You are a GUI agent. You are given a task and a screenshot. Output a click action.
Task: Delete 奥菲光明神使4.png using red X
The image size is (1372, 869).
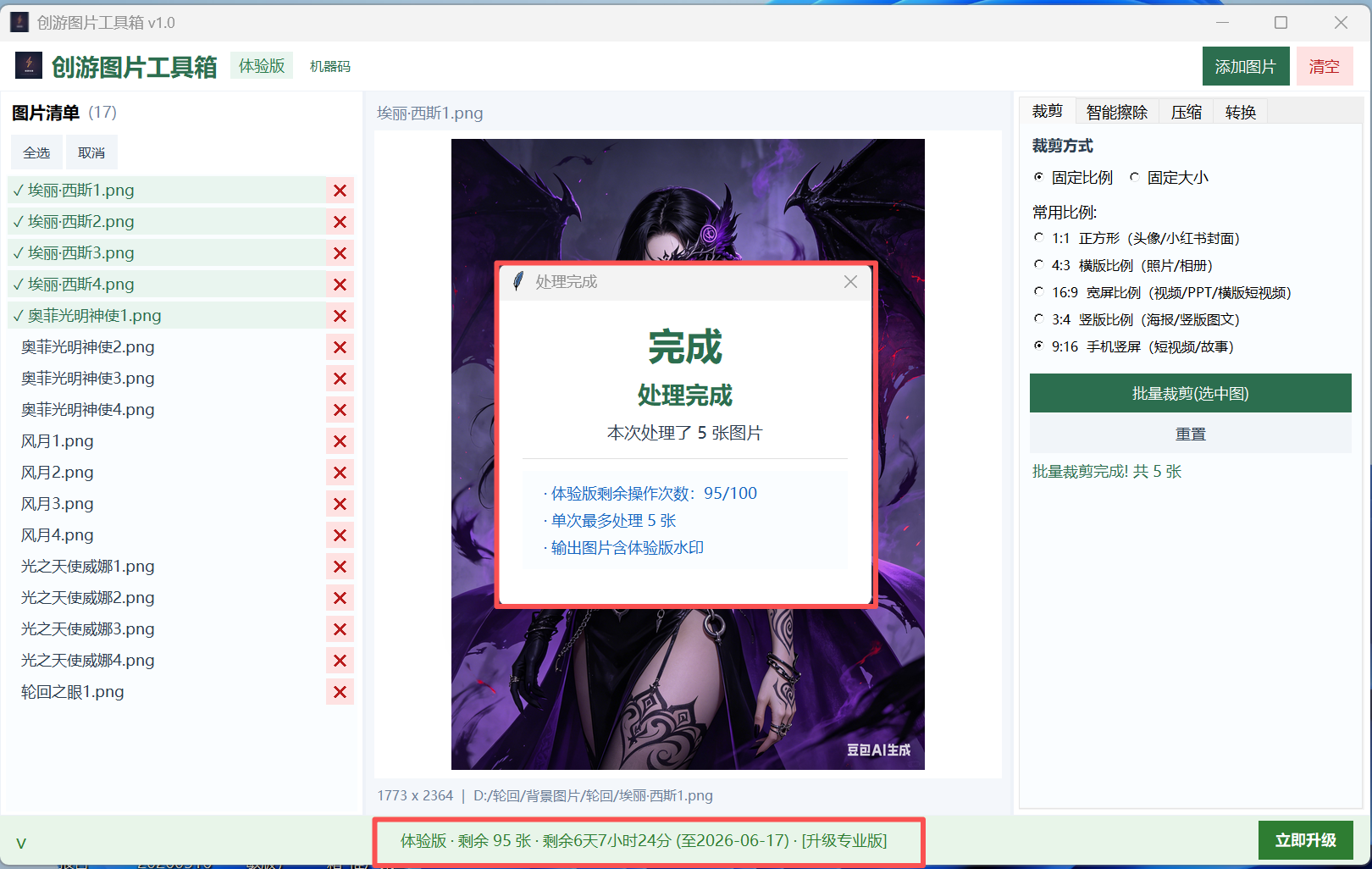tap(340, 410)
